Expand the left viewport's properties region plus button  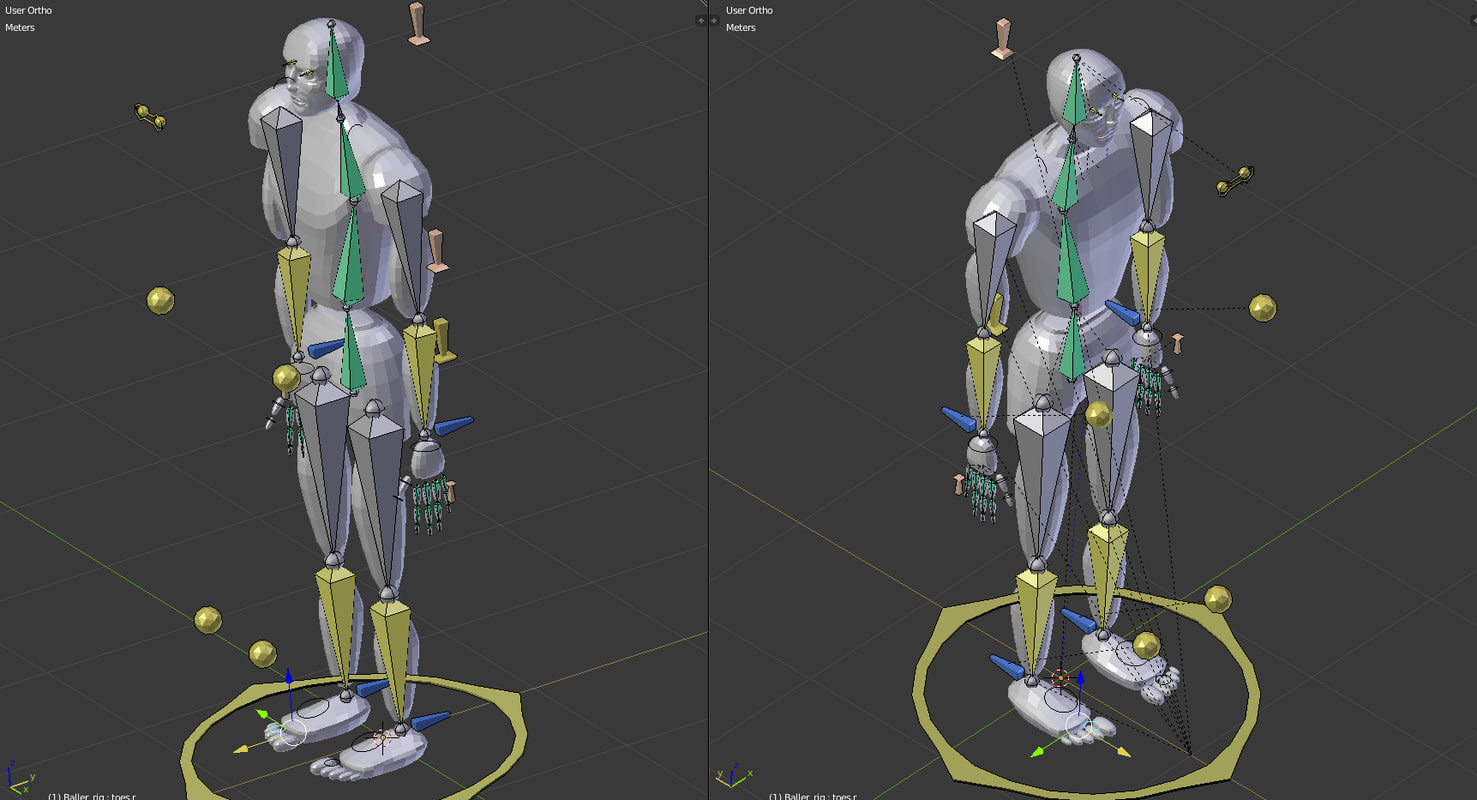701,20
